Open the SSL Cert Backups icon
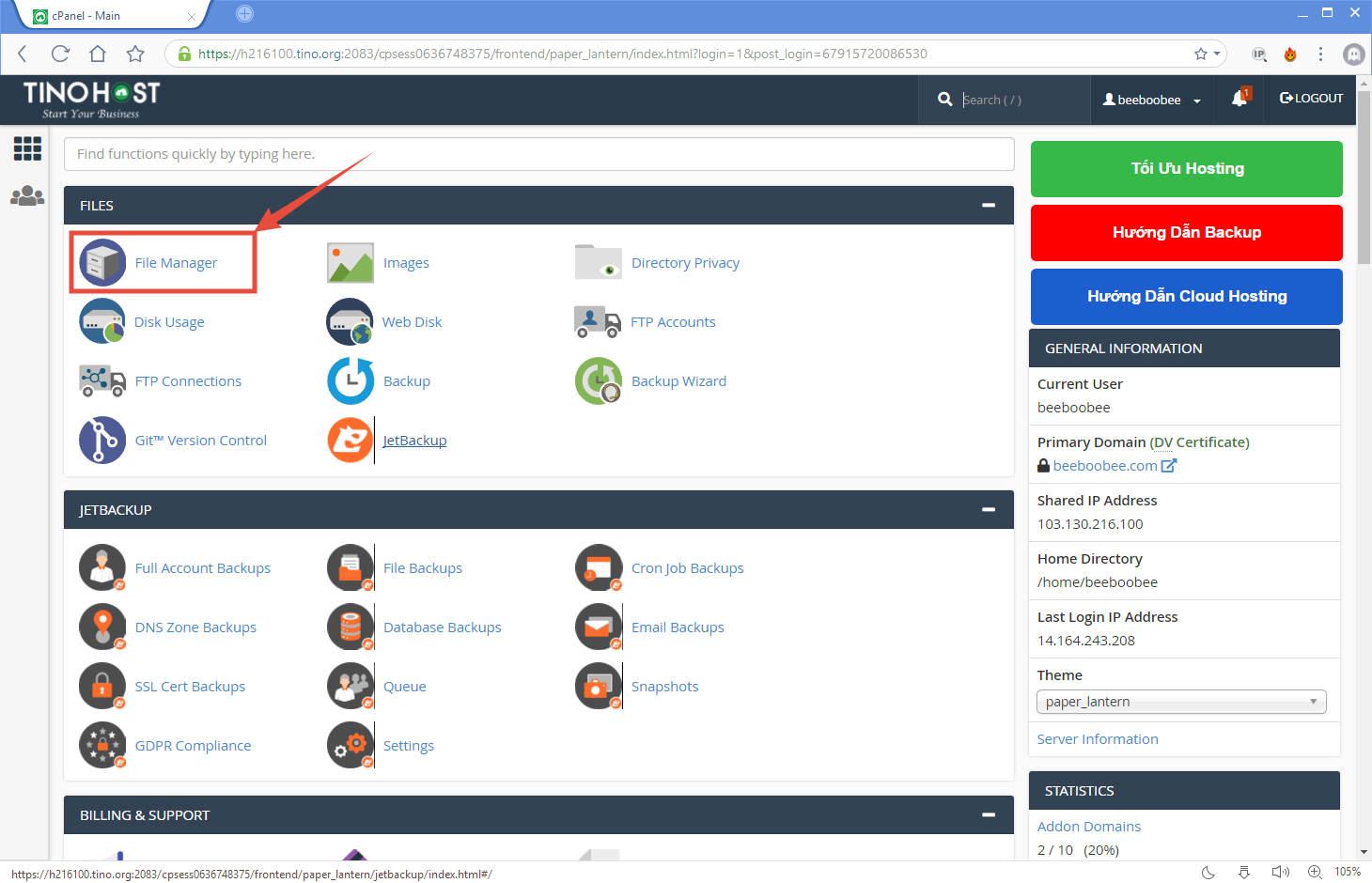Image resolution: width=1372 pixels, height=883 pixels. pyautogui.click(x=102, y=686)
